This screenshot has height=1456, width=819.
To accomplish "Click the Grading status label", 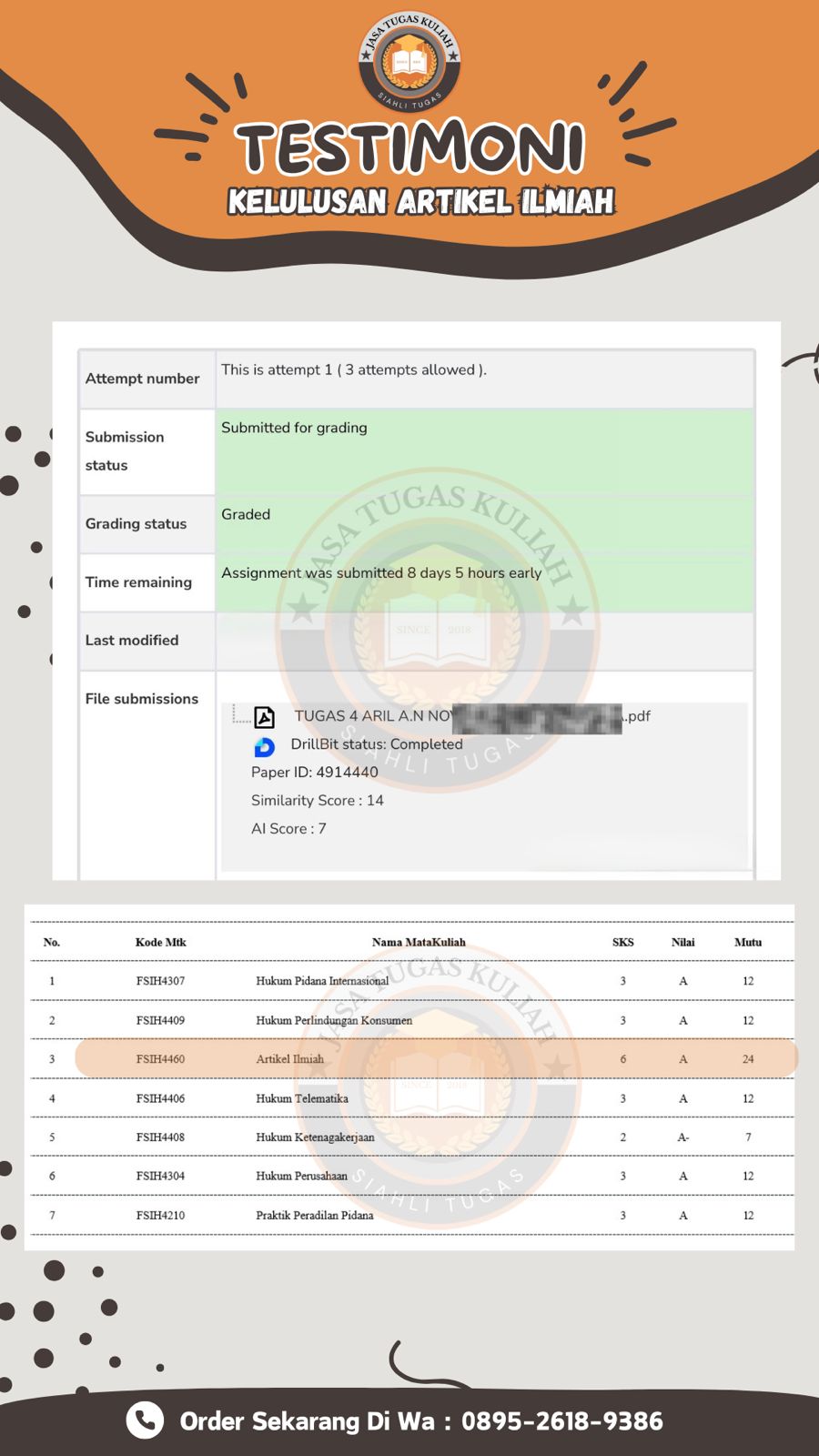I will point(136,524).
